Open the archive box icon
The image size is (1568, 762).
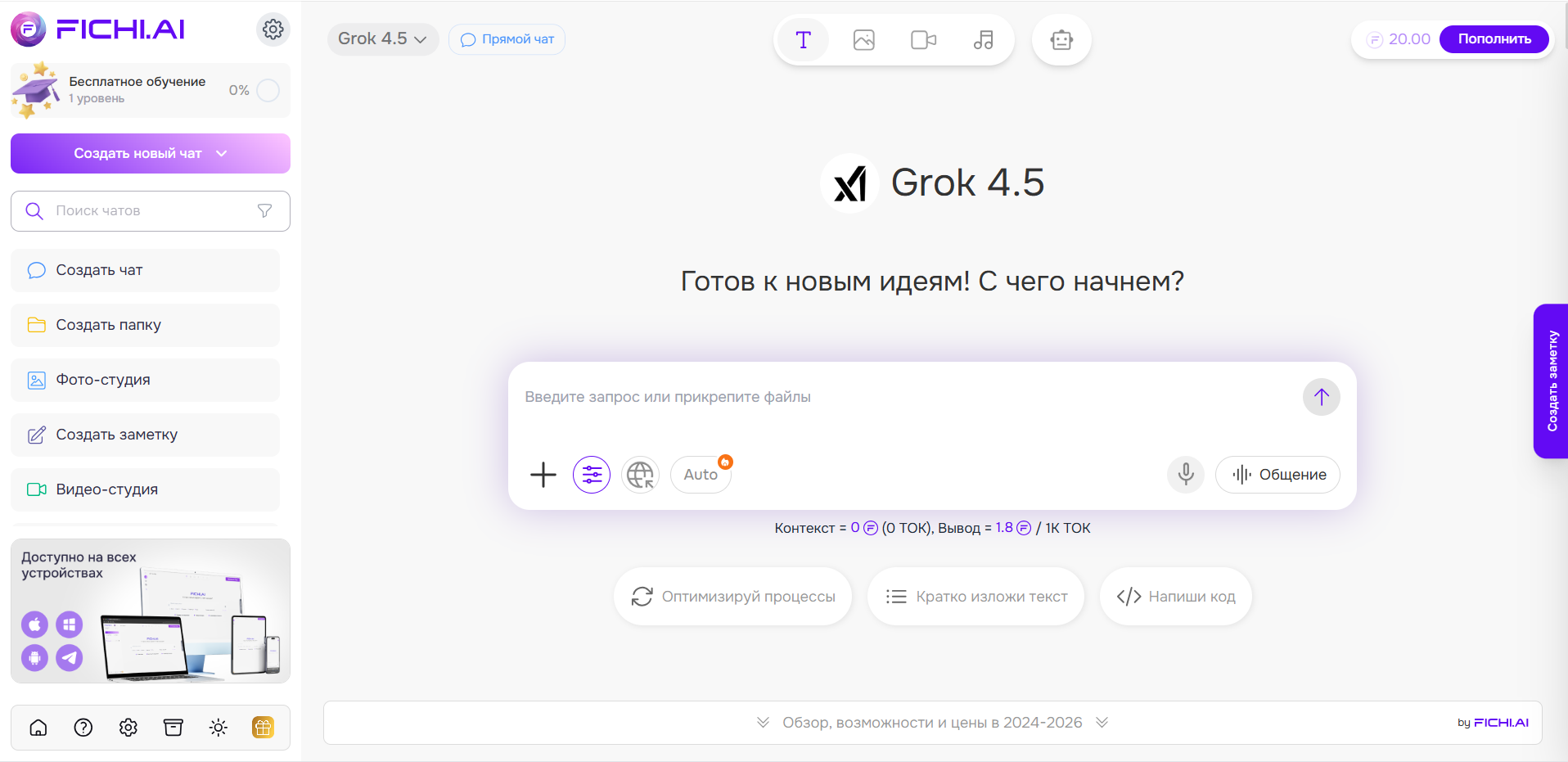(x=173, y=728)
